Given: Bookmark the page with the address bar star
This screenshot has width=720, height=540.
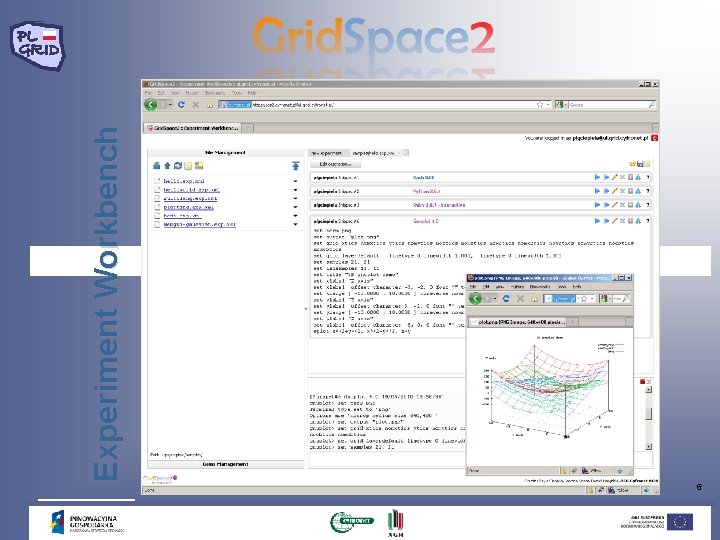Looking at the screenshot, I should [x=540, y=105].
